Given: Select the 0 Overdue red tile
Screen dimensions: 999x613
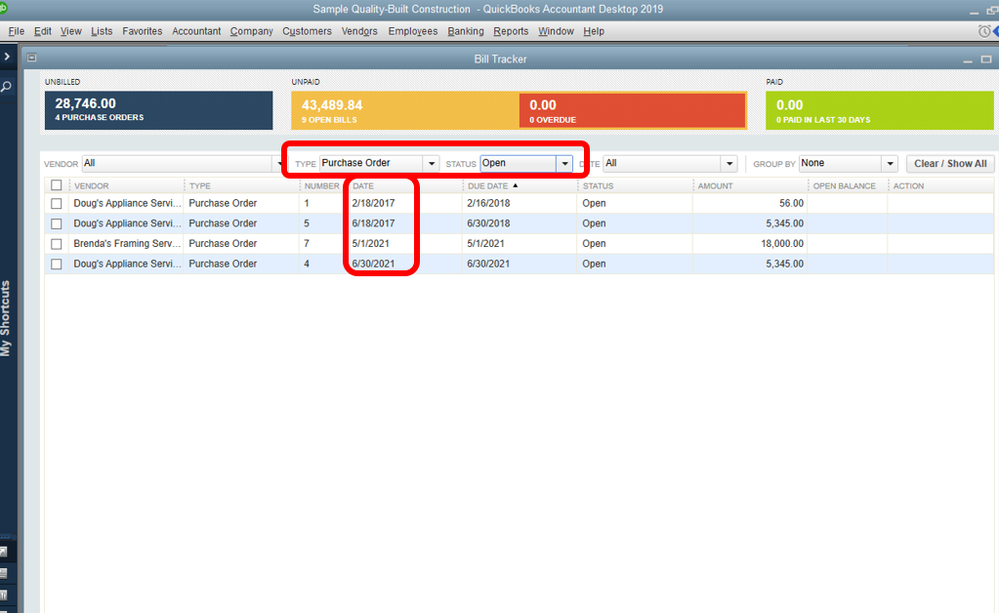Looking at the screenshot, I should click(x=632, y=110).
